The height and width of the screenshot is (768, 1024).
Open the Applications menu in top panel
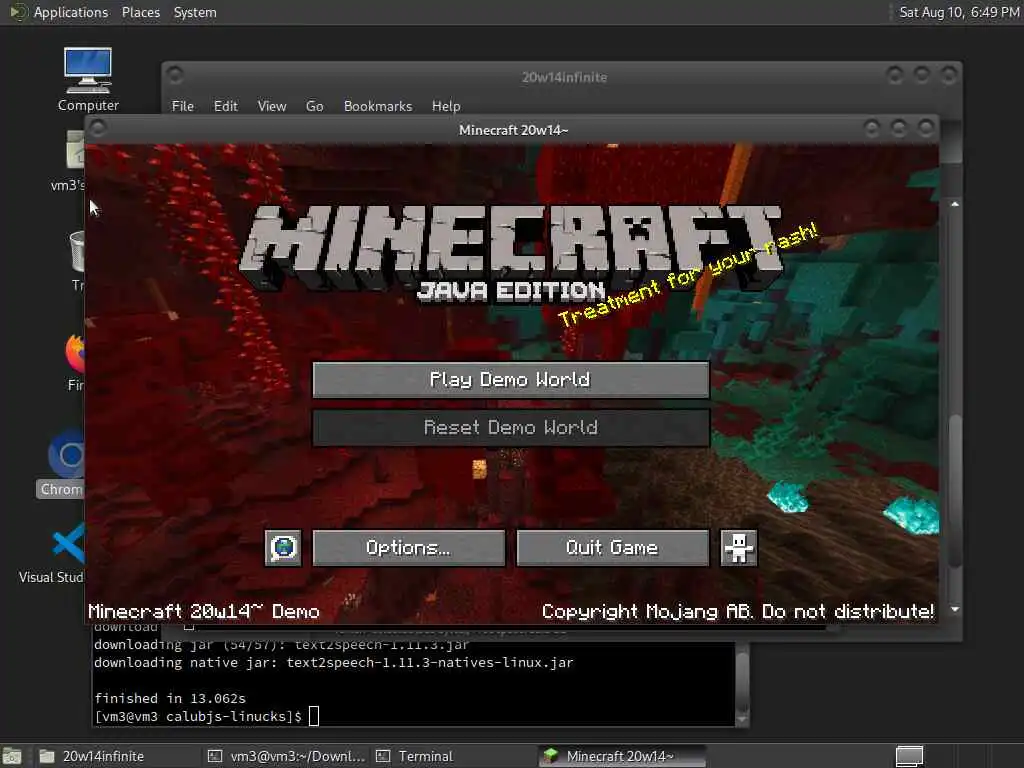[x=71, y=12]
